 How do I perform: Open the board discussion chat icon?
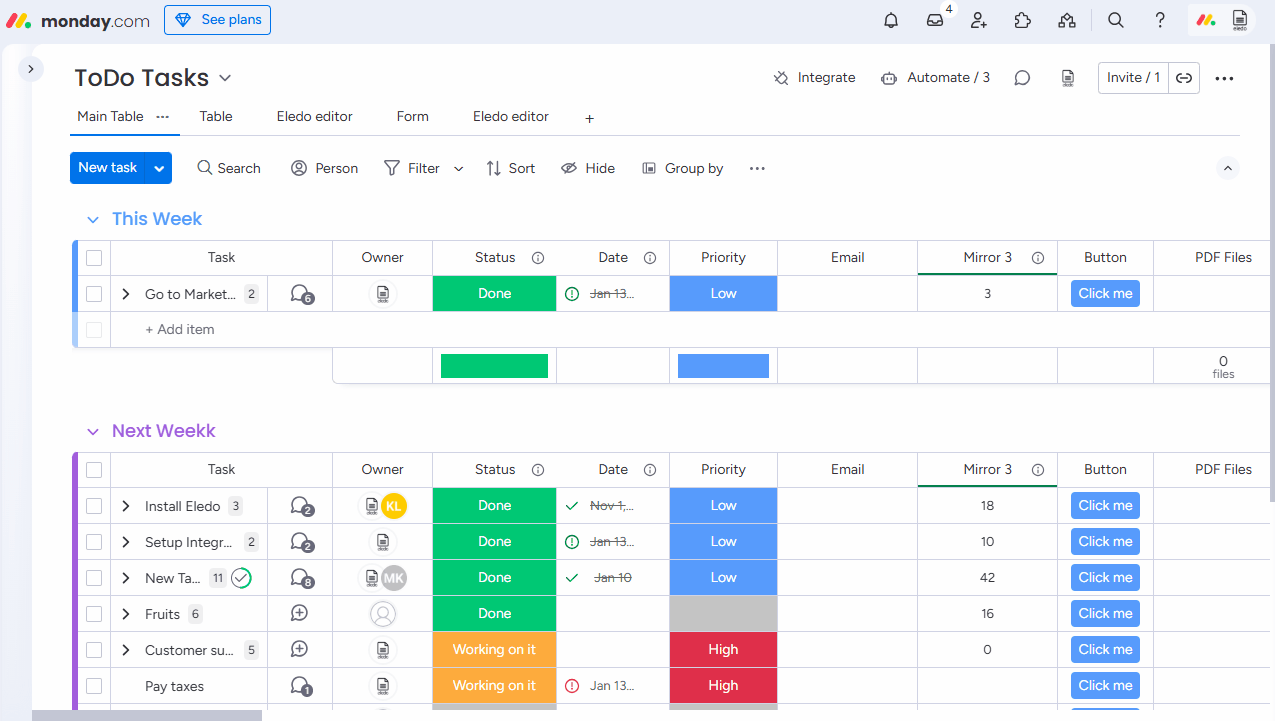(x=1022, y=78)
